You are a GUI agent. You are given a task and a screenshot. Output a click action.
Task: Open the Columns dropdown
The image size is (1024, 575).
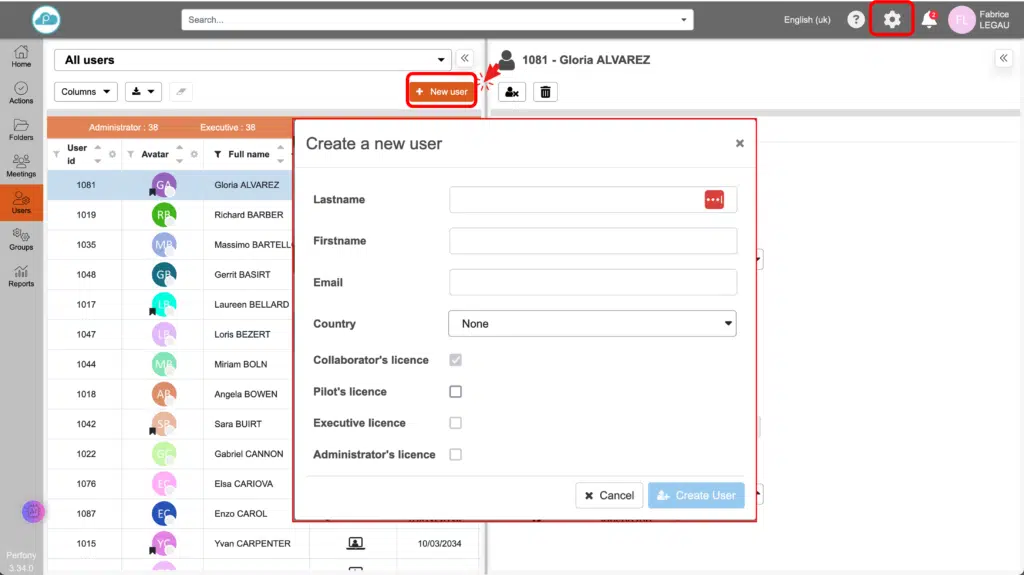point(86,92)
